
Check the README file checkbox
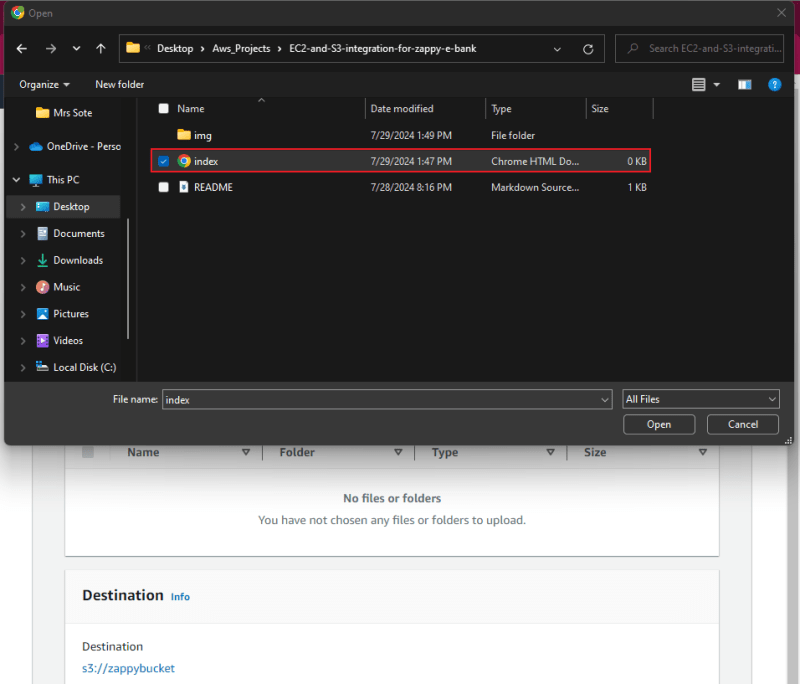[163, 187]
